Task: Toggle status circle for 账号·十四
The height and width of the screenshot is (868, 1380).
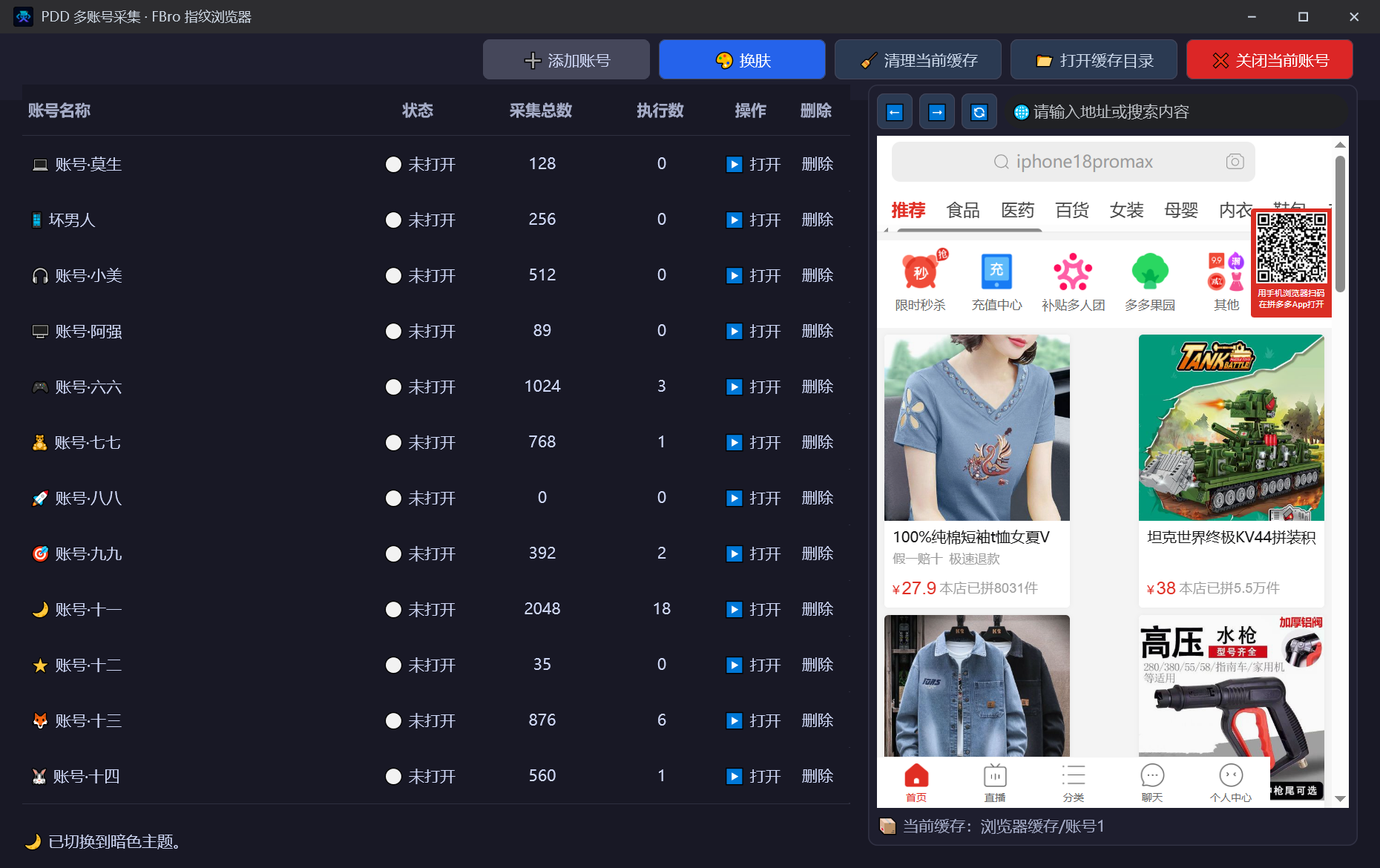Action: [x=394, y=777]
